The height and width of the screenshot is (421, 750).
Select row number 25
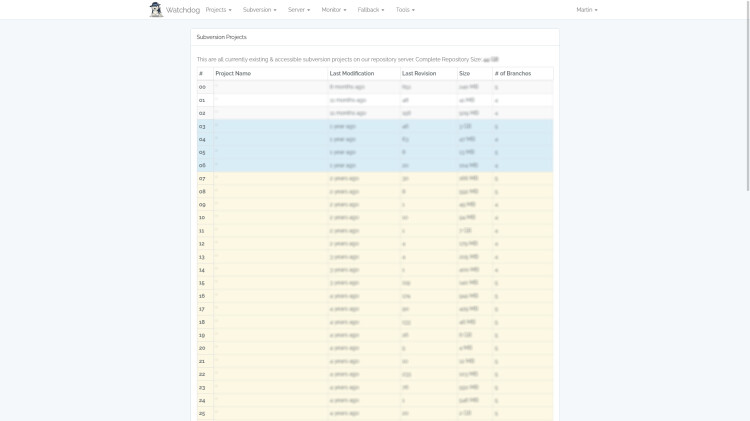375,413
